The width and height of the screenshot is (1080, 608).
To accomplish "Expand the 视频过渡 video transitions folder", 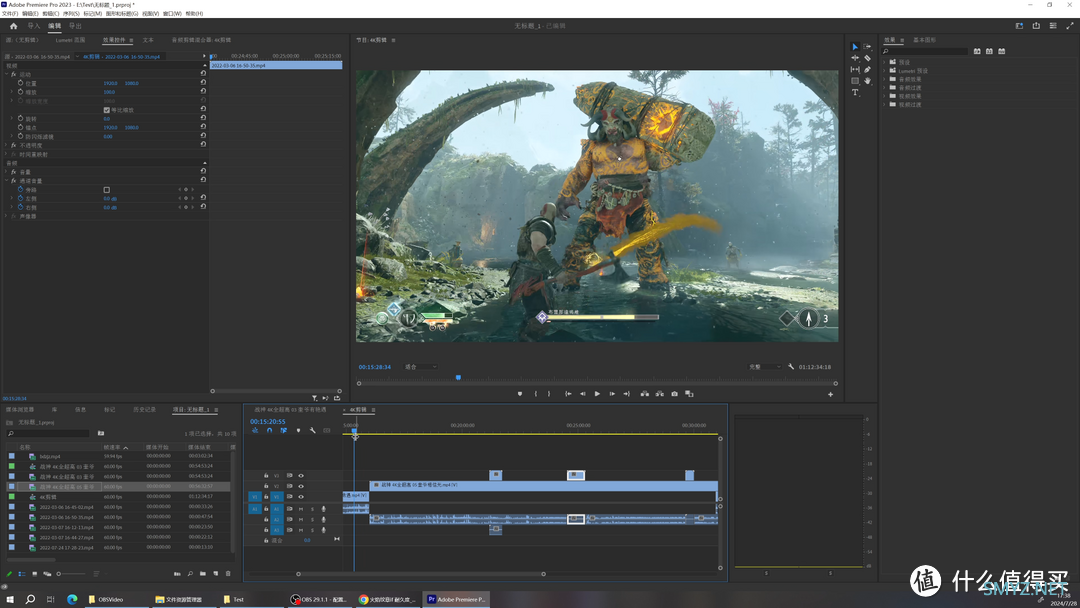I will click(x=884, y=105).
